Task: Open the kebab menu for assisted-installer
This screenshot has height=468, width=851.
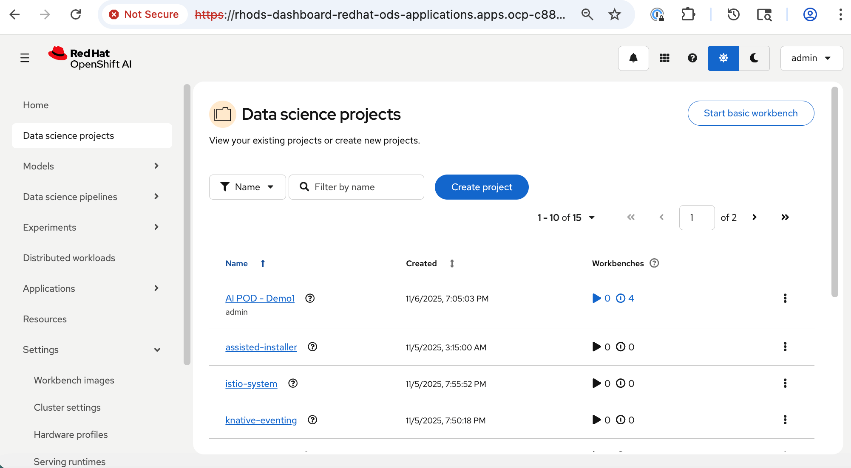Action: coord(785,346)
